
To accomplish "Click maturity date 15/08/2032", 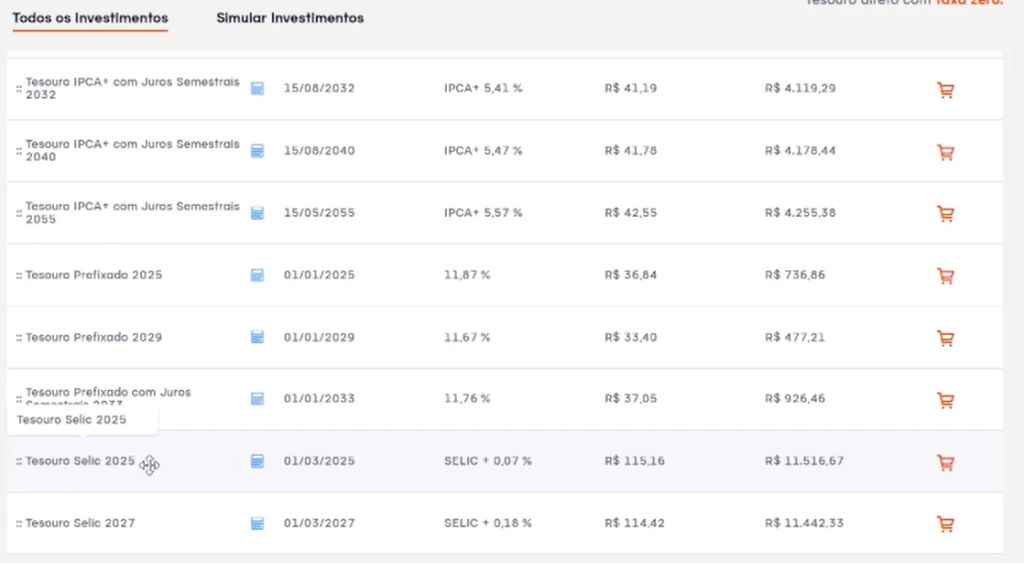I will (319, 88).
